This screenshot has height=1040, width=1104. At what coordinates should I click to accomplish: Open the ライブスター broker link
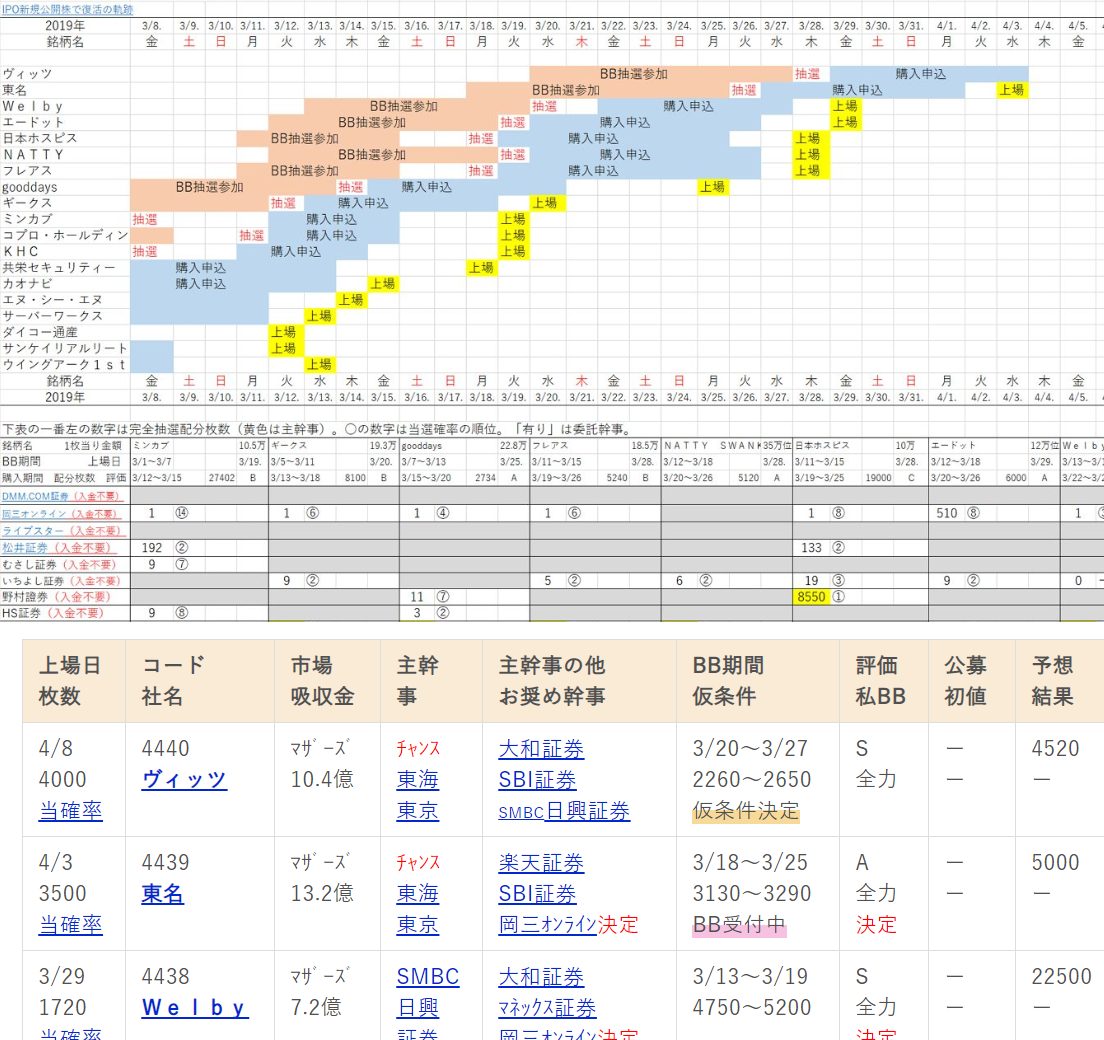tap(30, 531)
